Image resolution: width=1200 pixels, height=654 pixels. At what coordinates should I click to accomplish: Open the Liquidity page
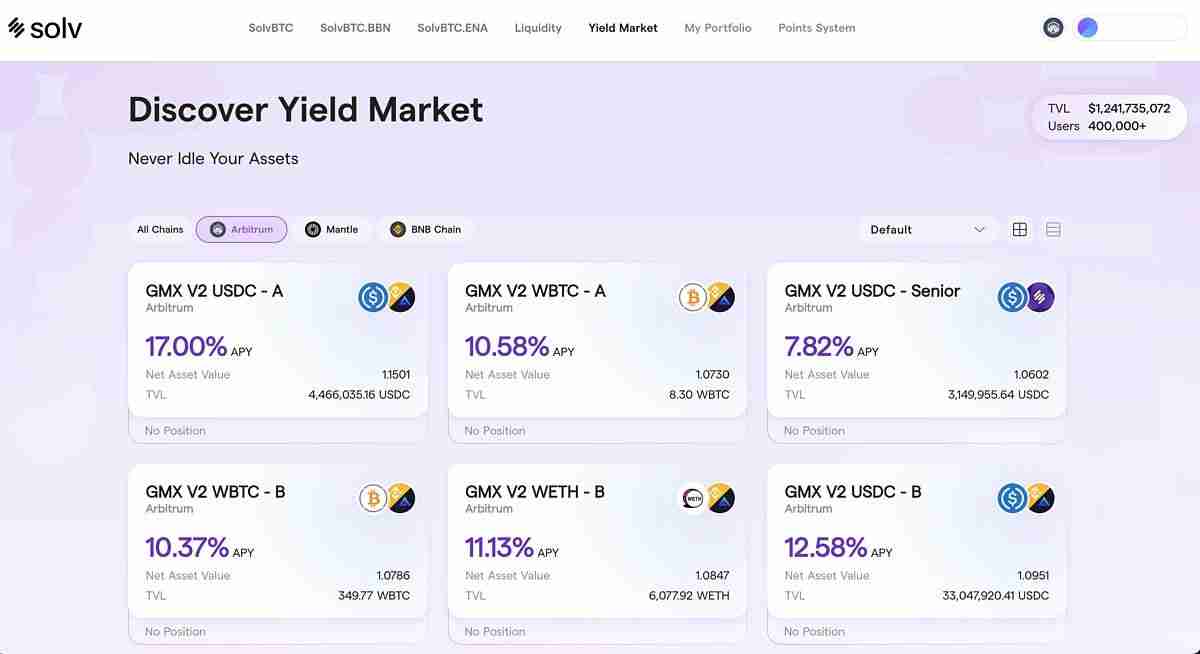coord(538,28)
